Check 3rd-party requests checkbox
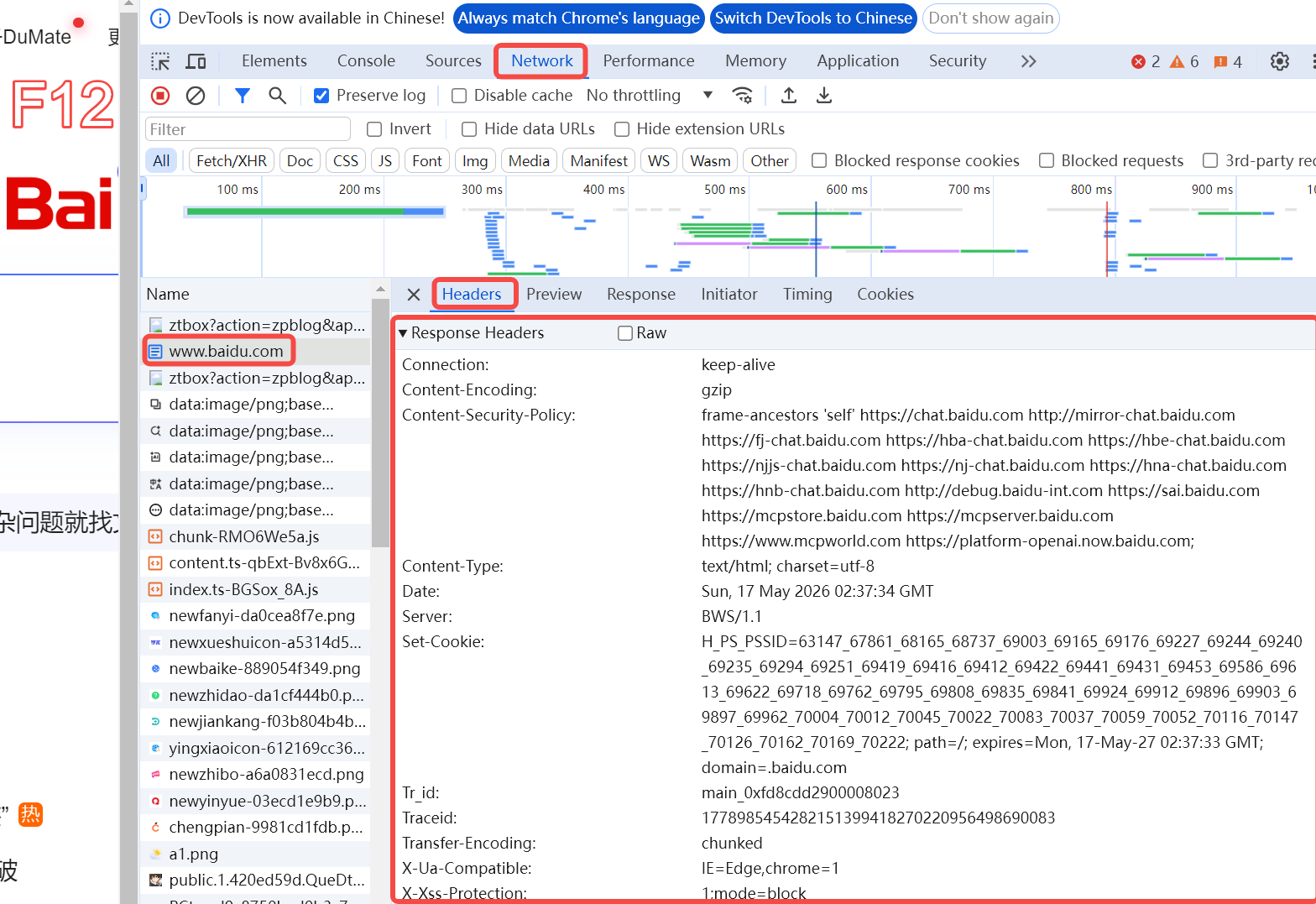 [1210, 160]
